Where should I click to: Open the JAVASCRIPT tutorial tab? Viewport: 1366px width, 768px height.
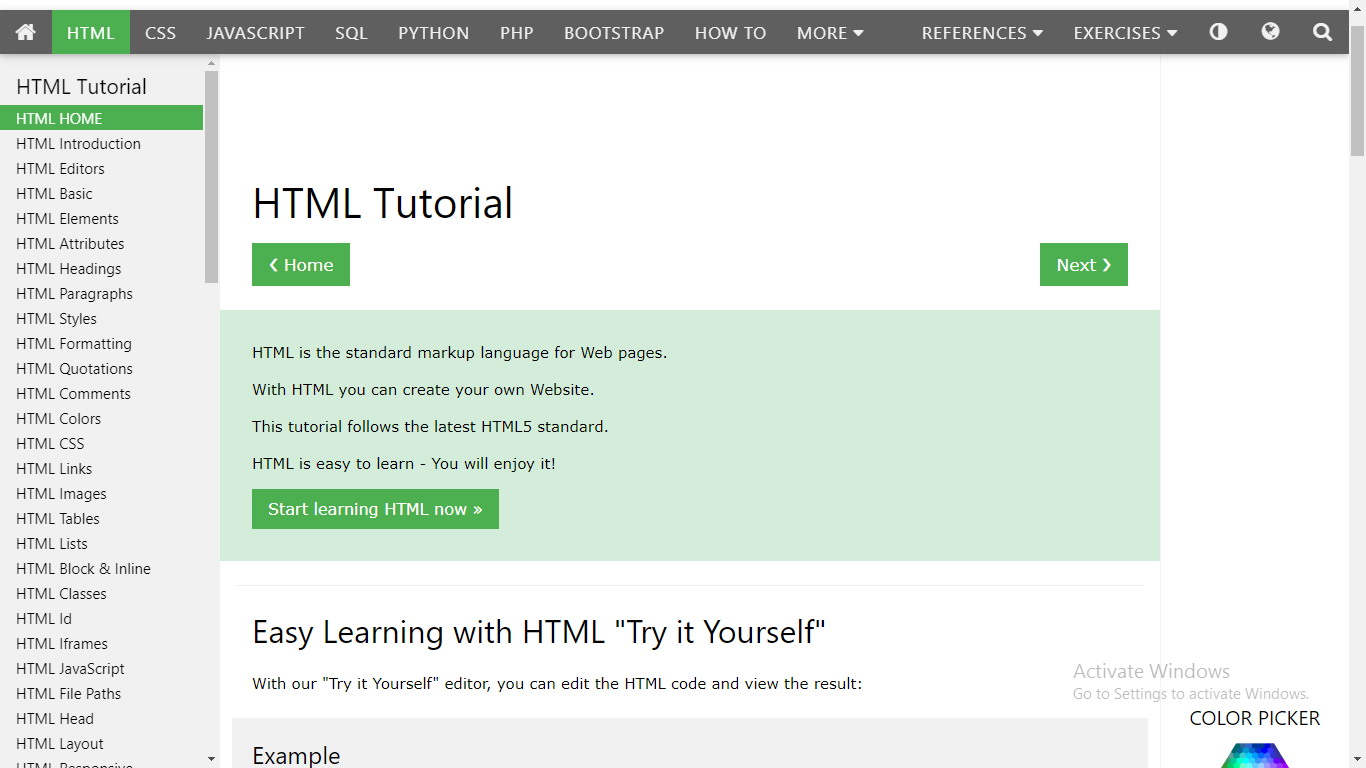pos(255,32)
